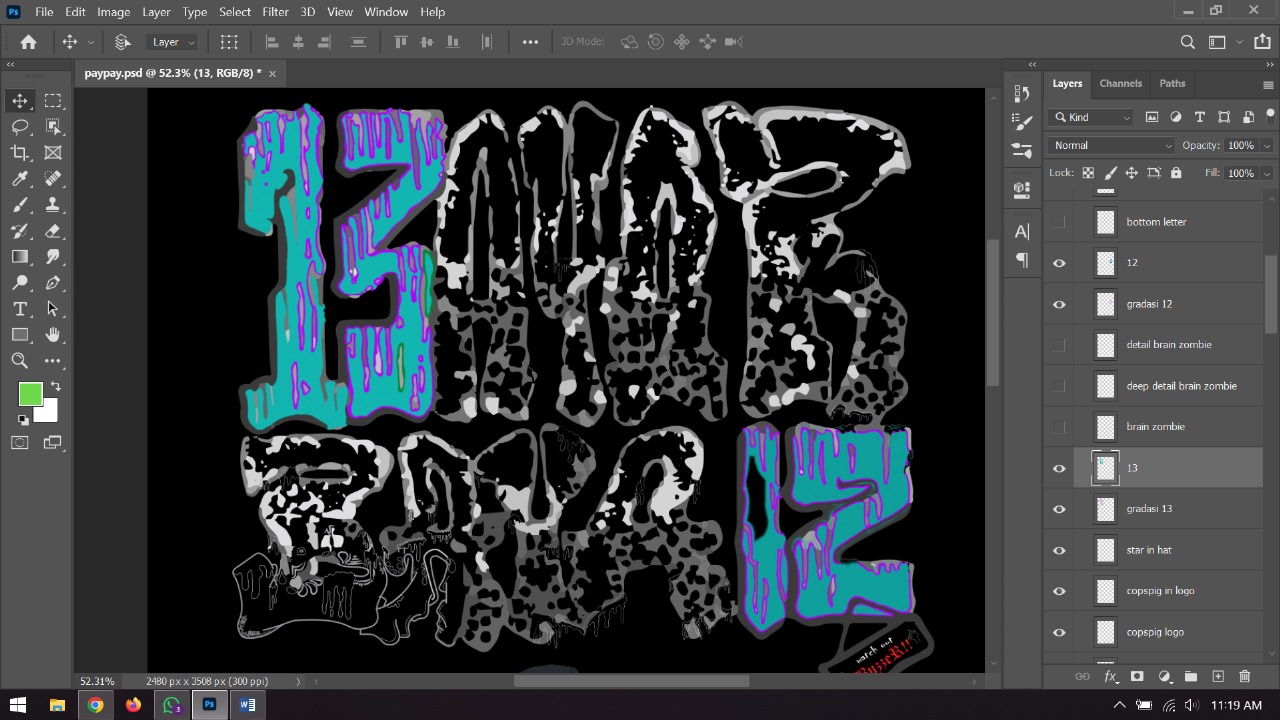Select the Rectangle shape tool
1280x720 pixels.
(20, 335)
